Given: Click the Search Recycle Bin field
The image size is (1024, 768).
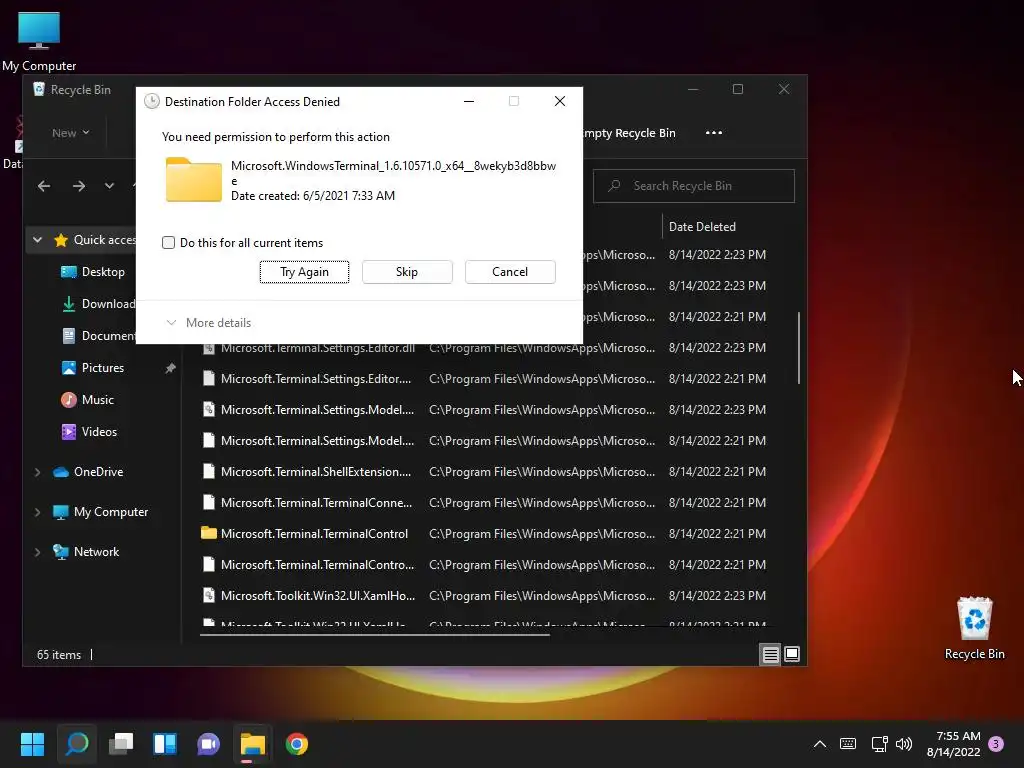Looking at the screenshot, I should pyautogui.click(x=694, y=186).
